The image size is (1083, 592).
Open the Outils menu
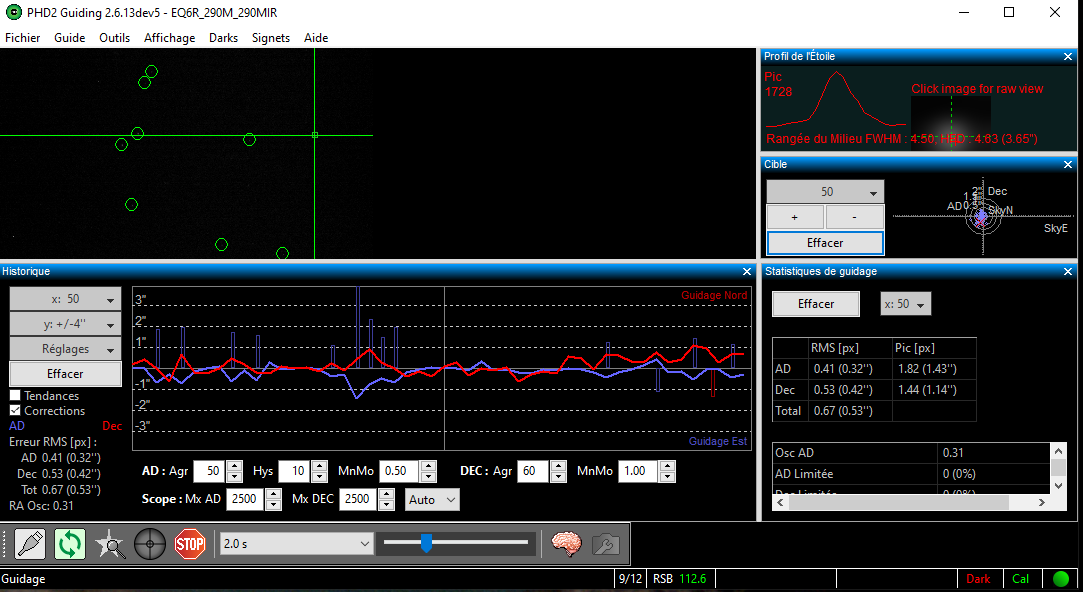point(115,38)
